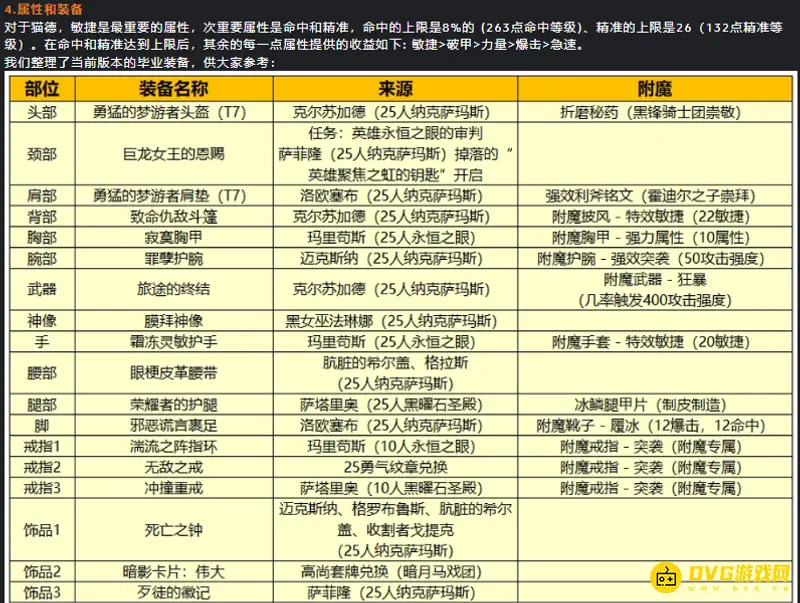Click 冲撞重戒 cell
The image size is (800, 603).
pos(174,488)
